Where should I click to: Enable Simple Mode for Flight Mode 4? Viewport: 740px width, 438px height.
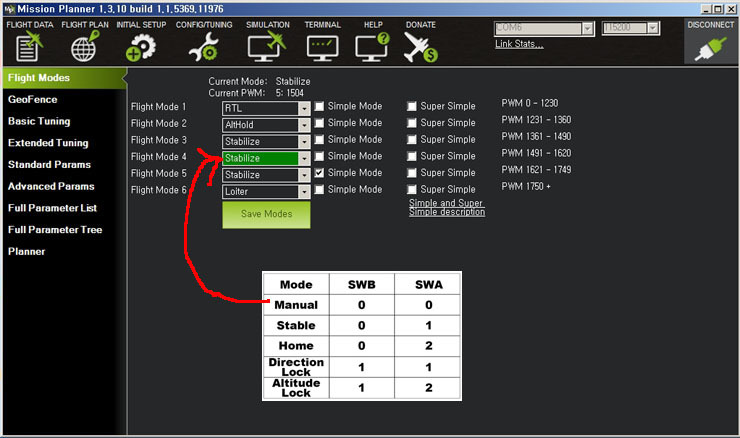tap(320, 156)
